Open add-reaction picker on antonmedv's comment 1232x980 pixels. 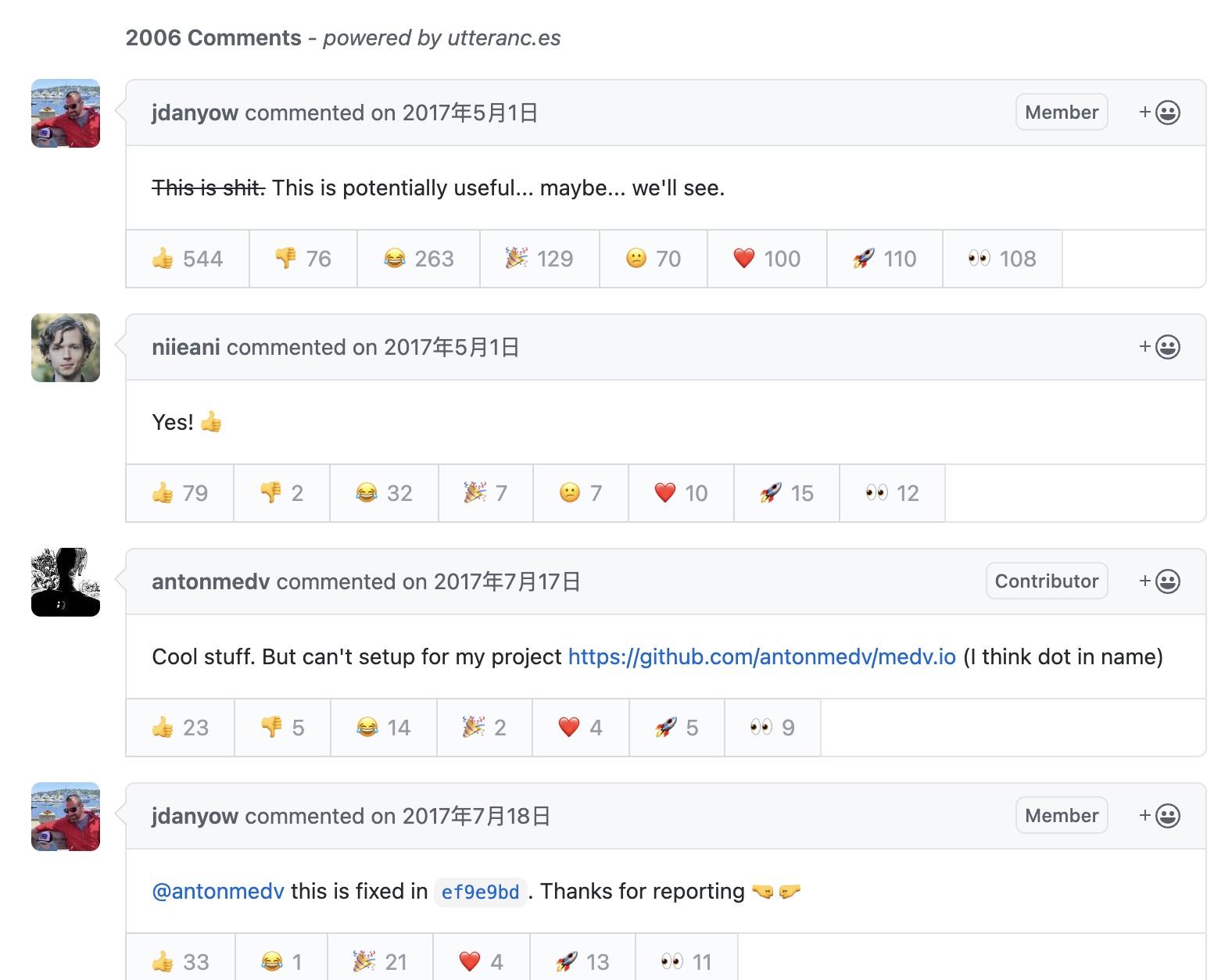(1159, 581)
